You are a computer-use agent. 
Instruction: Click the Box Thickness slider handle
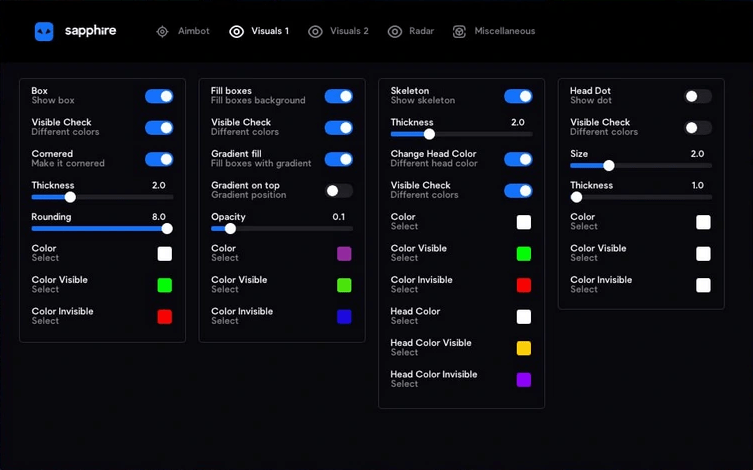tap(70, 197)
